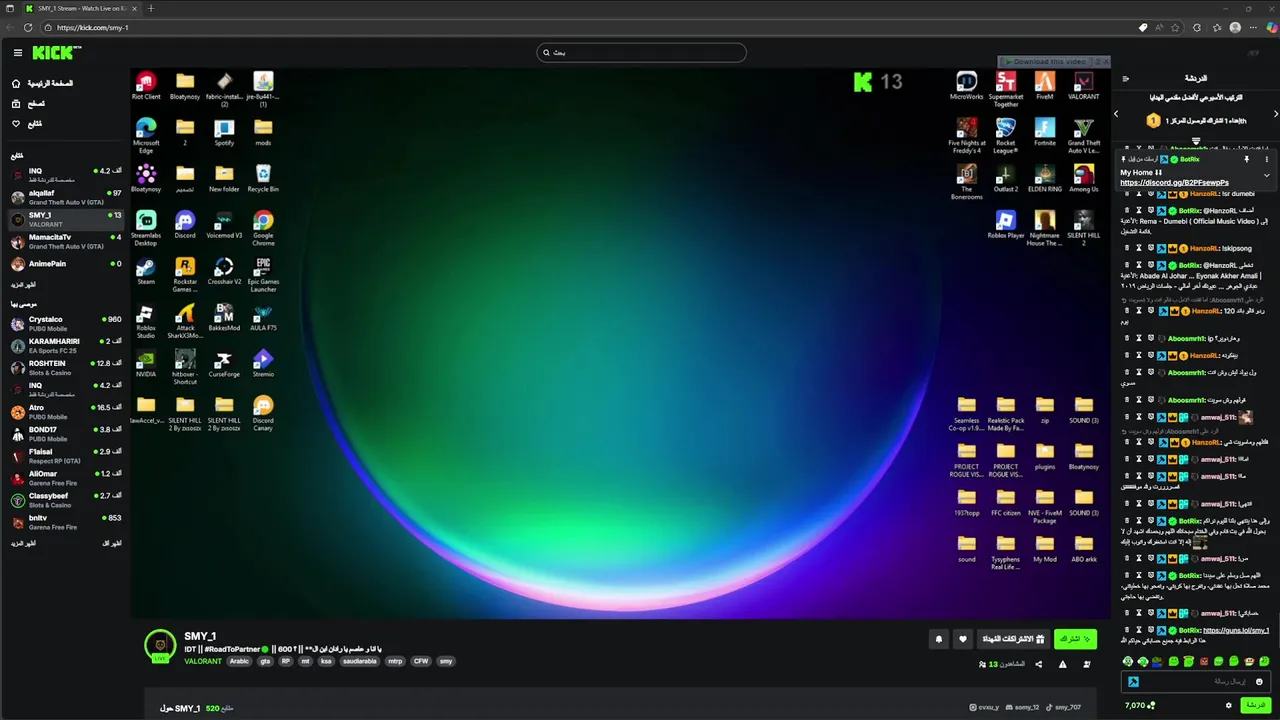Click the gift subscriptions button
The height and width of the screenshot is (720, 1280).
coord(1013,638)
